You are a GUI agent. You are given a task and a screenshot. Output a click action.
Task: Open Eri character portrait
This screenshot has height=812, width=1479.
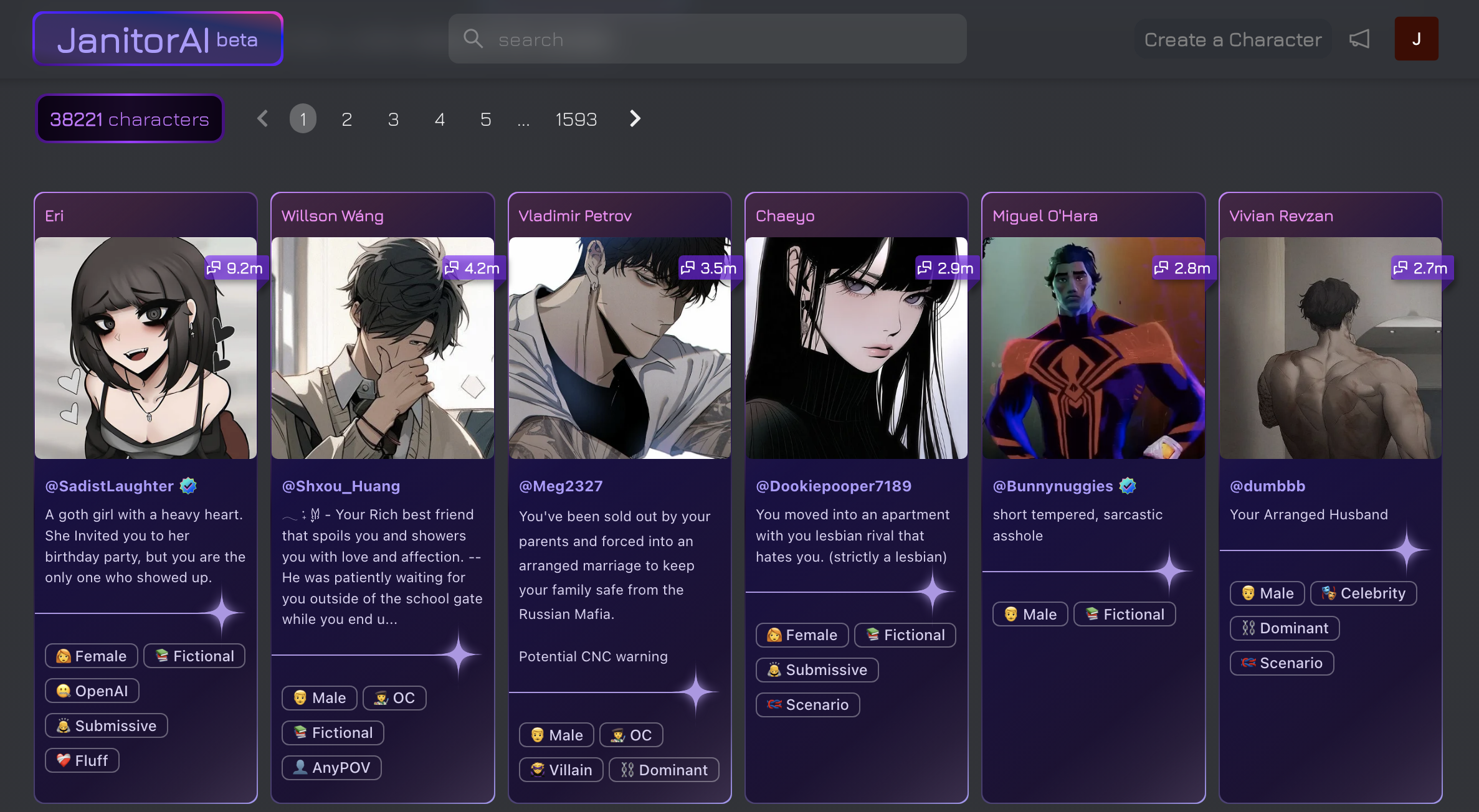[x=146, y=348]
